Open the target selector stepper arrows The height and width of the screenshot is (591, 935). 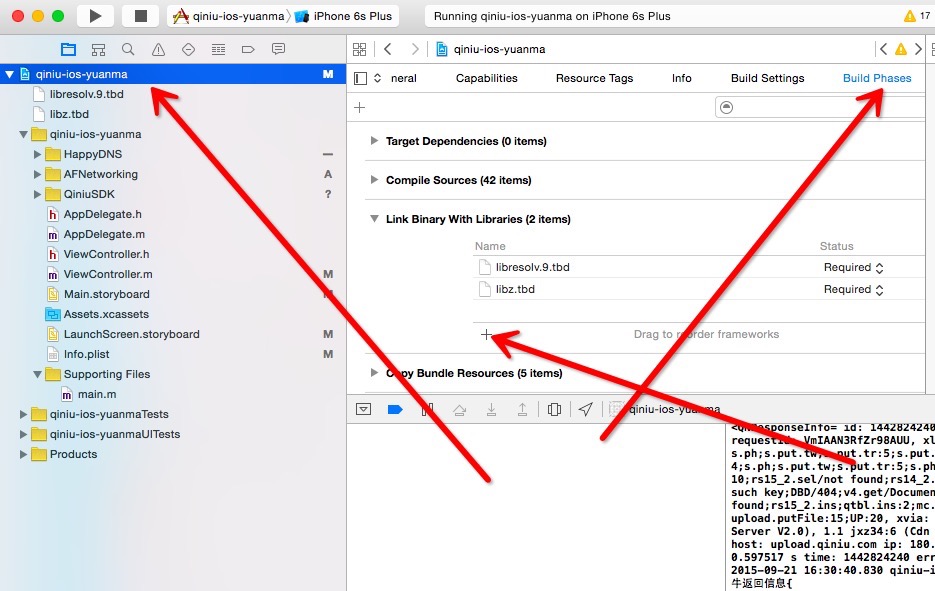pyautogui.click(x=377, y=78)
